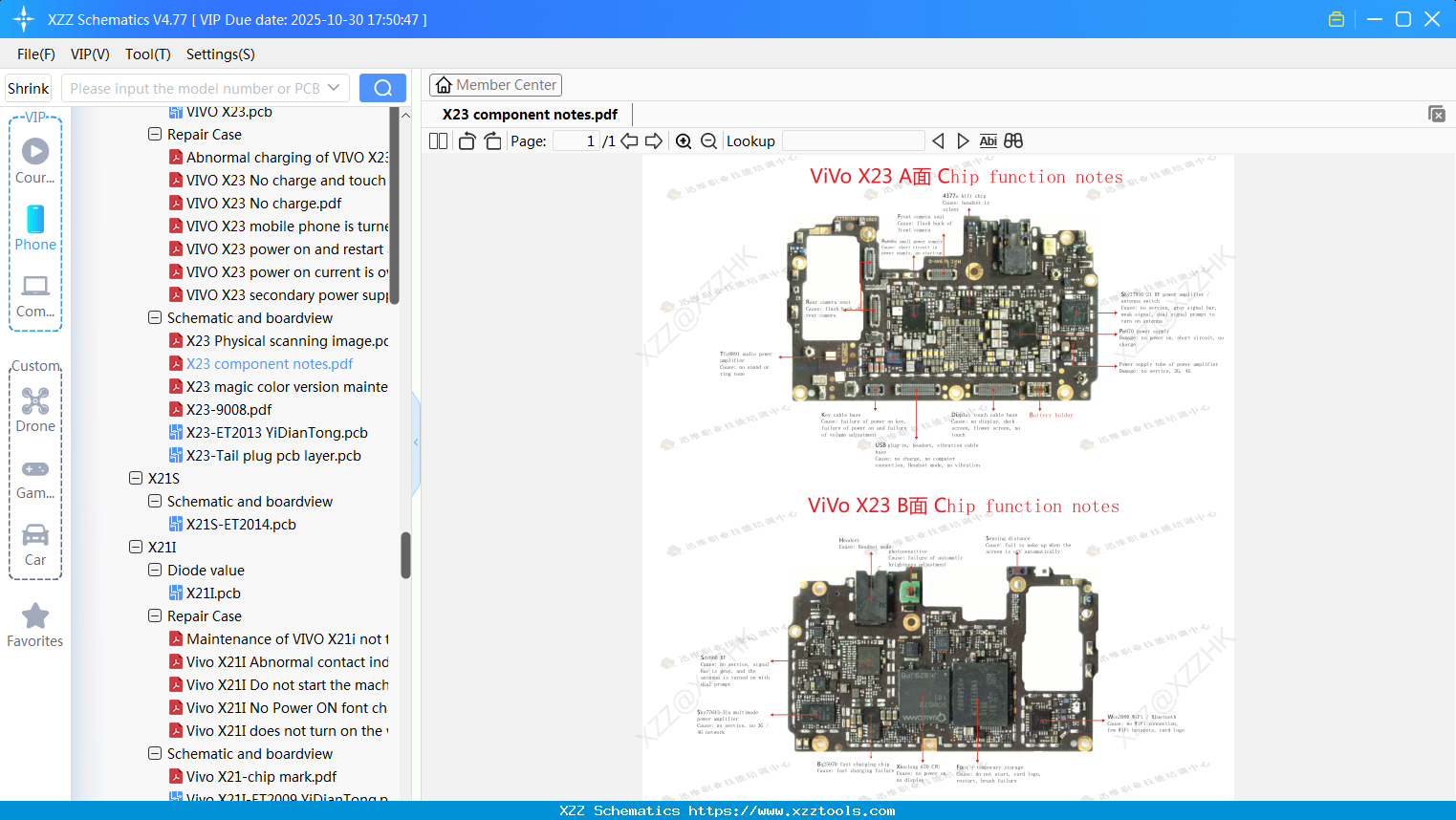Click the Member Center button

coord(495,84)
